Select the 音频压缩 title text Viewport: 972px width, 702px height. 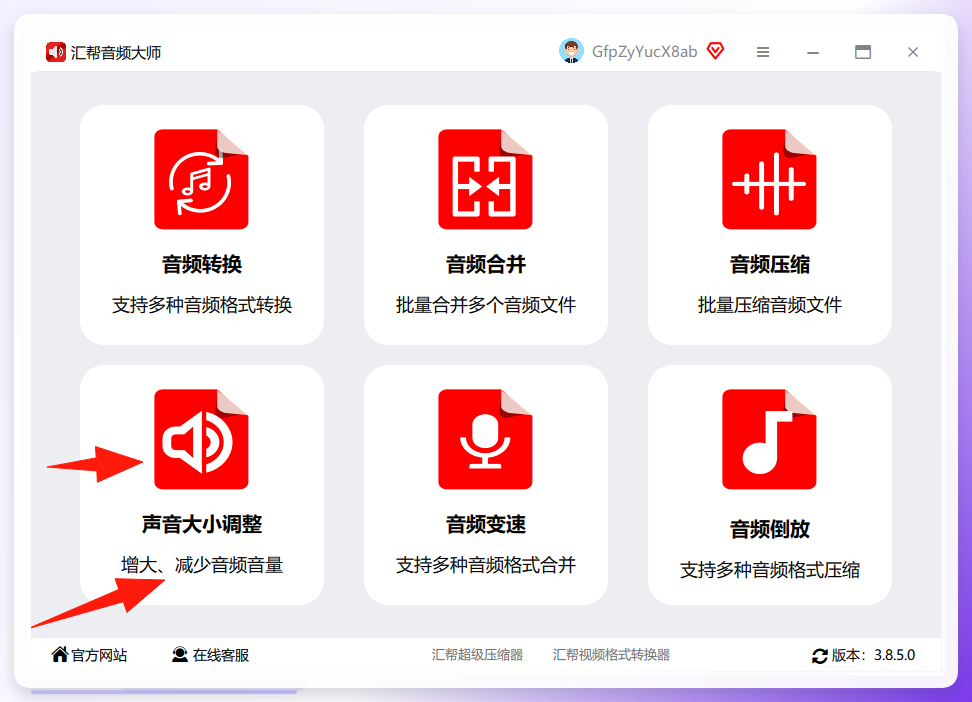coord(769,265)
